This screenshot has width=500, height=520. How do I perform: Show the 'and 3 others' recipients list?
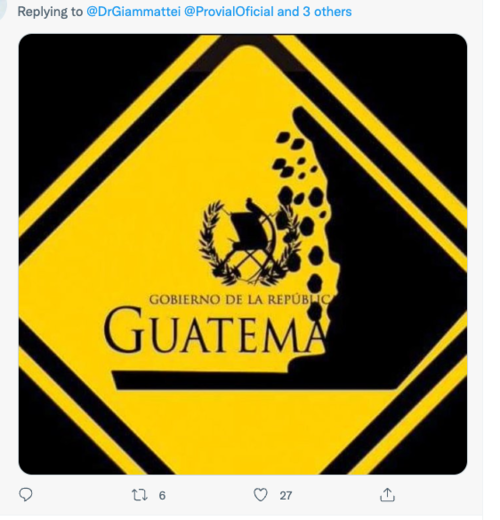(x=314, y=12)
